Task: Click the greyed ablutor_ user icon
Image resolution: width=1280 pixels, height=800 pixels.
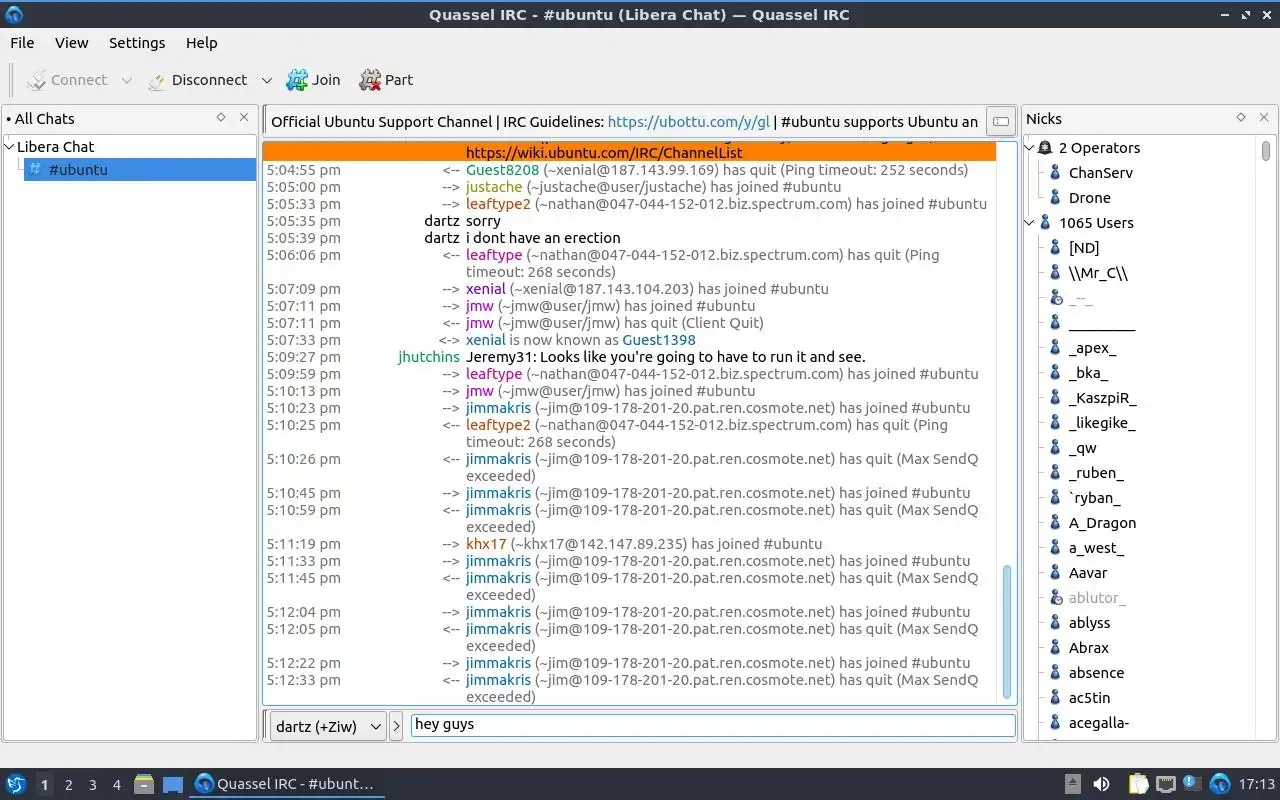Action: point(1055,598)
